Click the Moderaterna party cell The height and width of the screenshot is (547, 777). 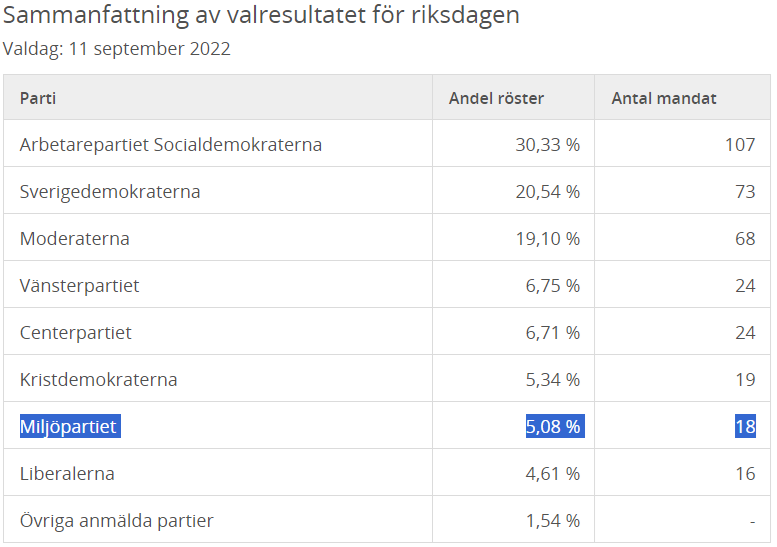[x=75, y=239]
